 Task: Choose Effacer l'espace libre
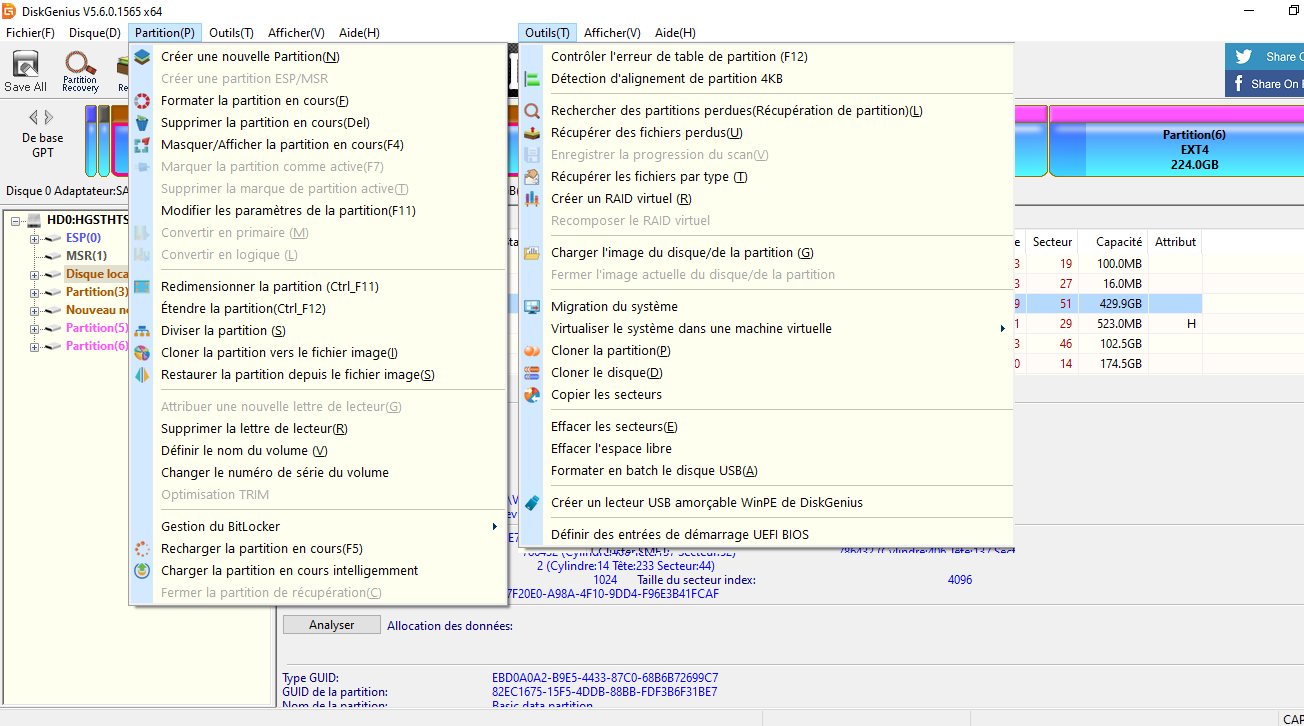[611, 449]
